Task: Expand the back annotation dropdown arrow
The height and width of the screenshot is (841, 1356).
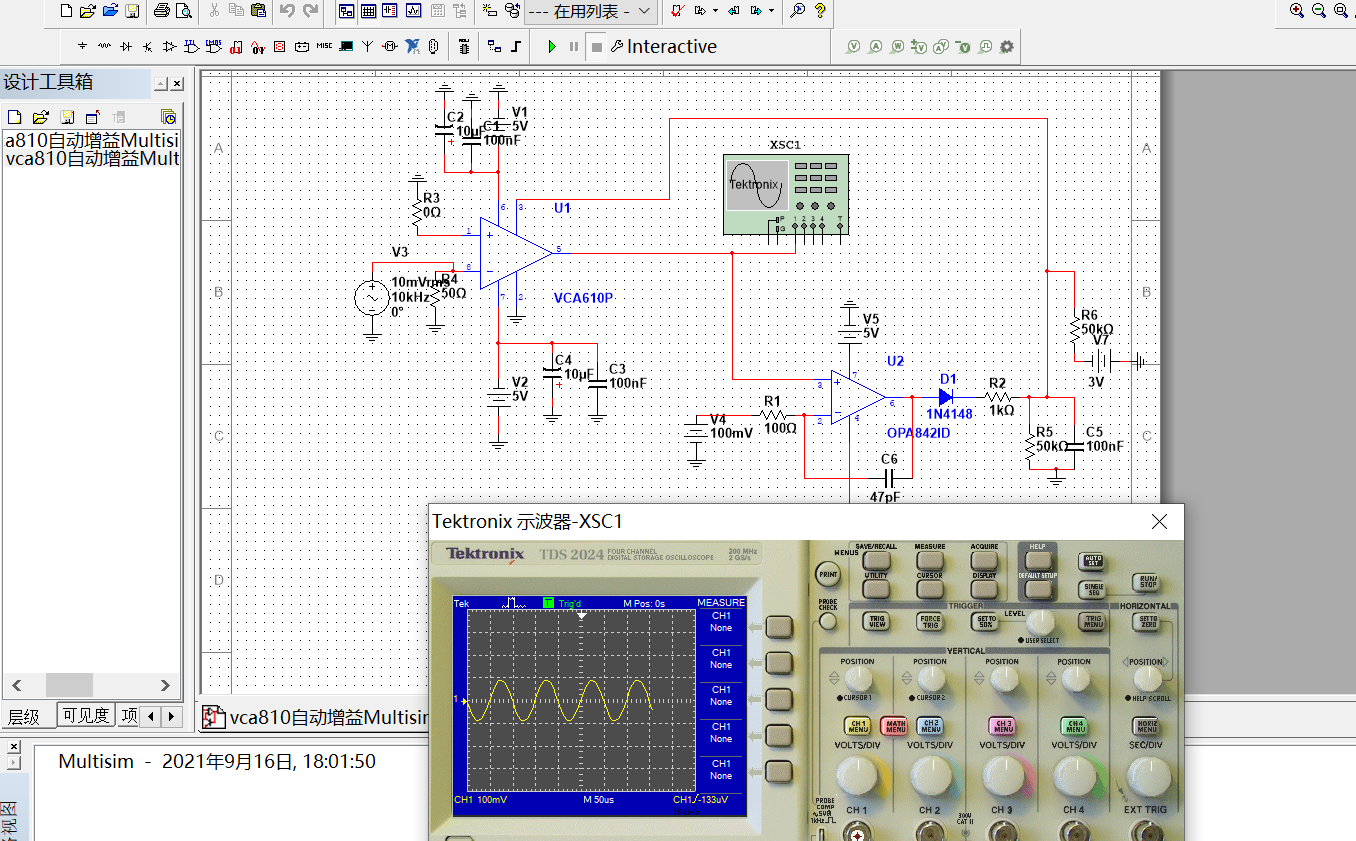Action: [x=716, y=11]
